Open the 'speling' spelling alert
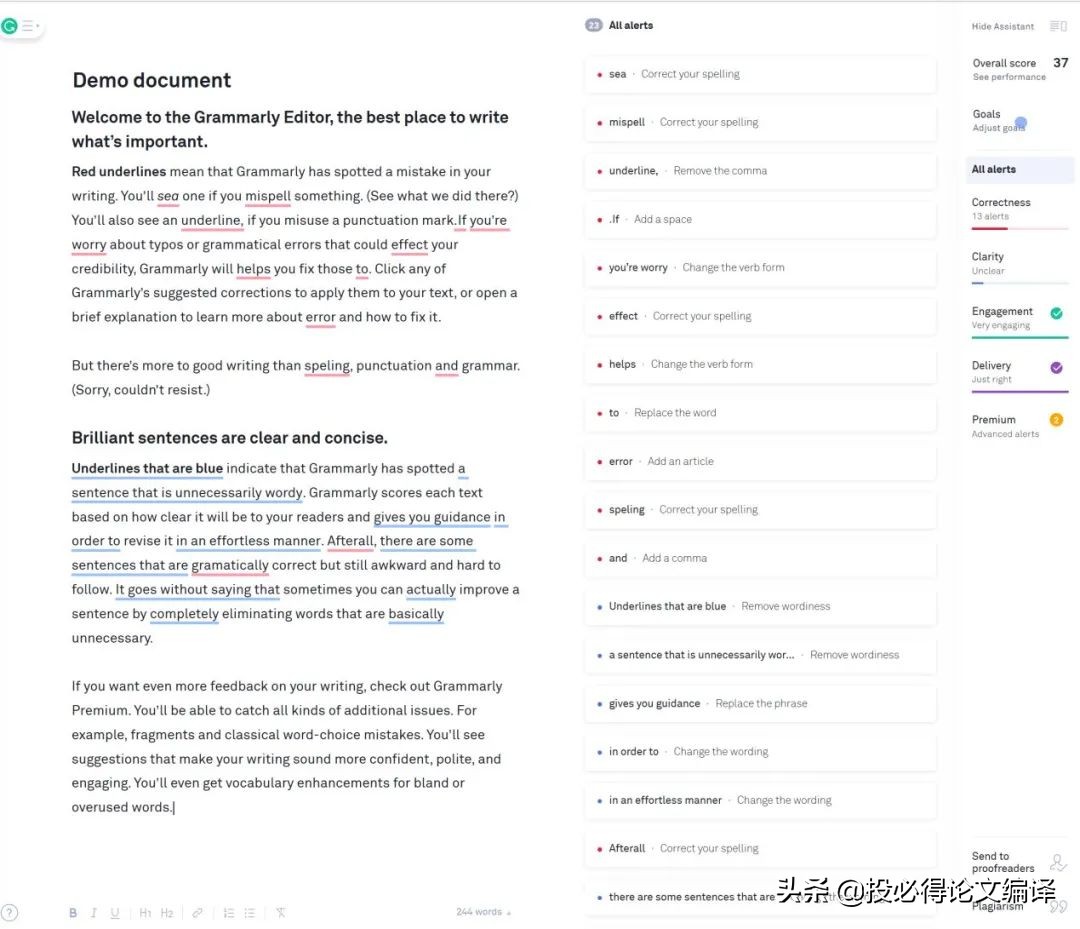 click(x=760, y=510)
